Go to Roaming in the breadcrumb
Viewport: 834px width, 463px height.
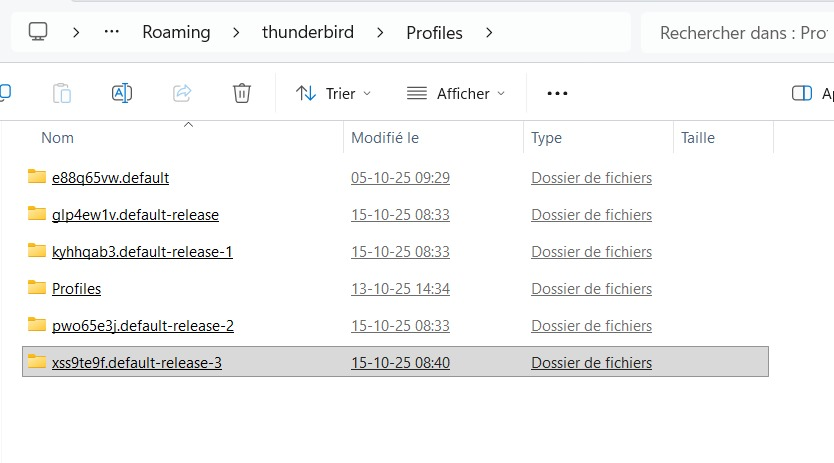click(176, 32)
